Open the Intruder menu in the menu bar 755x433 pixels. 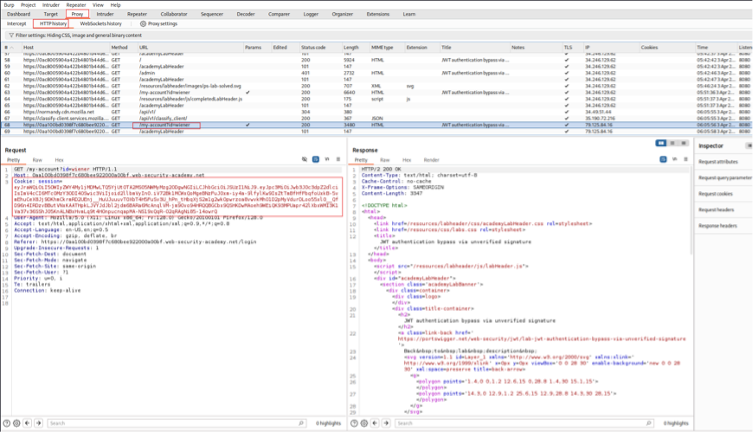pyautogui.click(x=51, y=5)
